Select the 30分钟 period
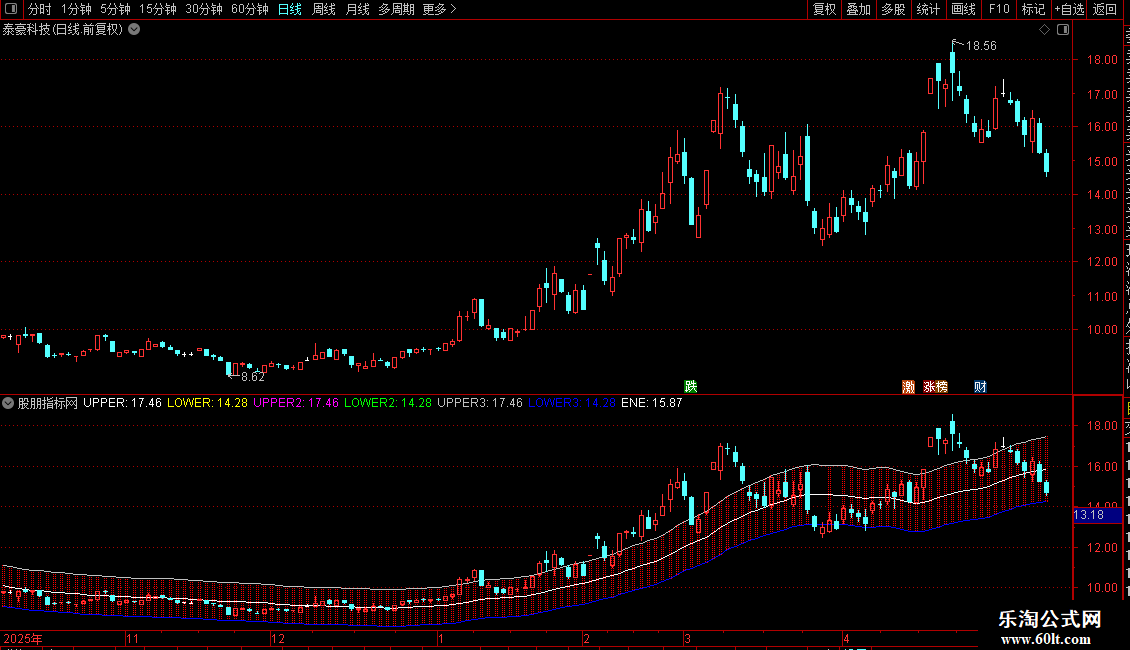 point(204,9)
